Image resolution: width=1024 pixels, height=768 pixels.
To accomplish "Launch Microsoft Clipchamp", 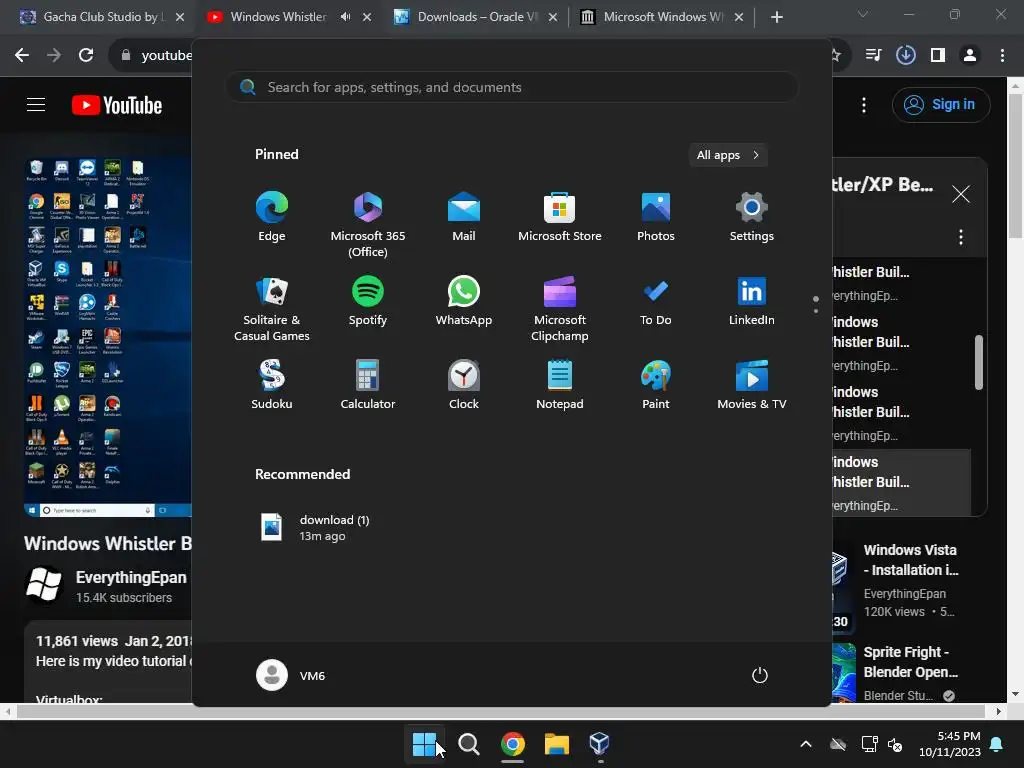I will (560, 309).
